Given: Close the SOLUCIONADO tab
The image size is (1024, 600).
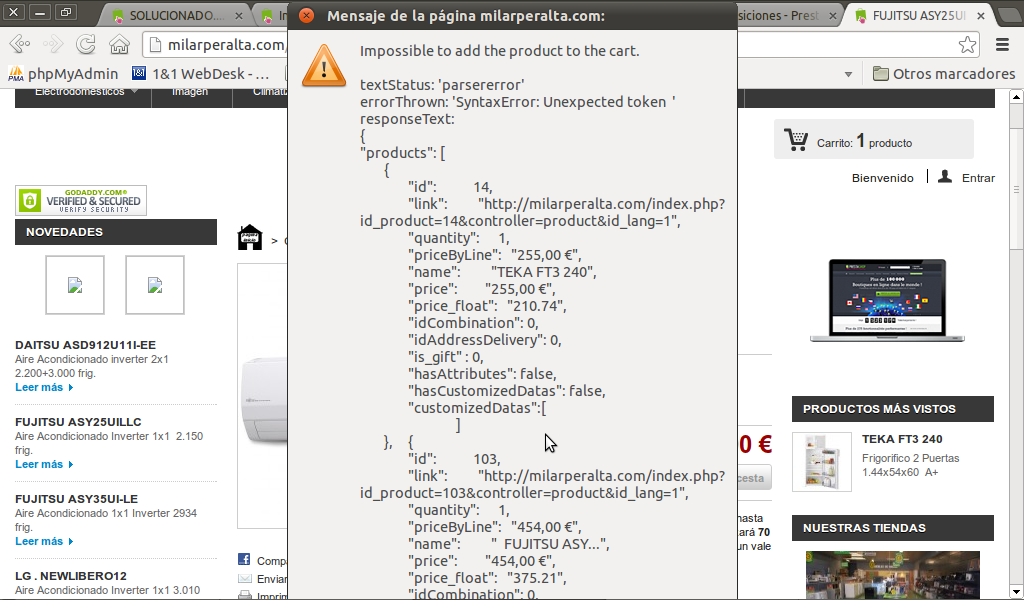Looking at the screenshot, I should click(x=238, y=16).
